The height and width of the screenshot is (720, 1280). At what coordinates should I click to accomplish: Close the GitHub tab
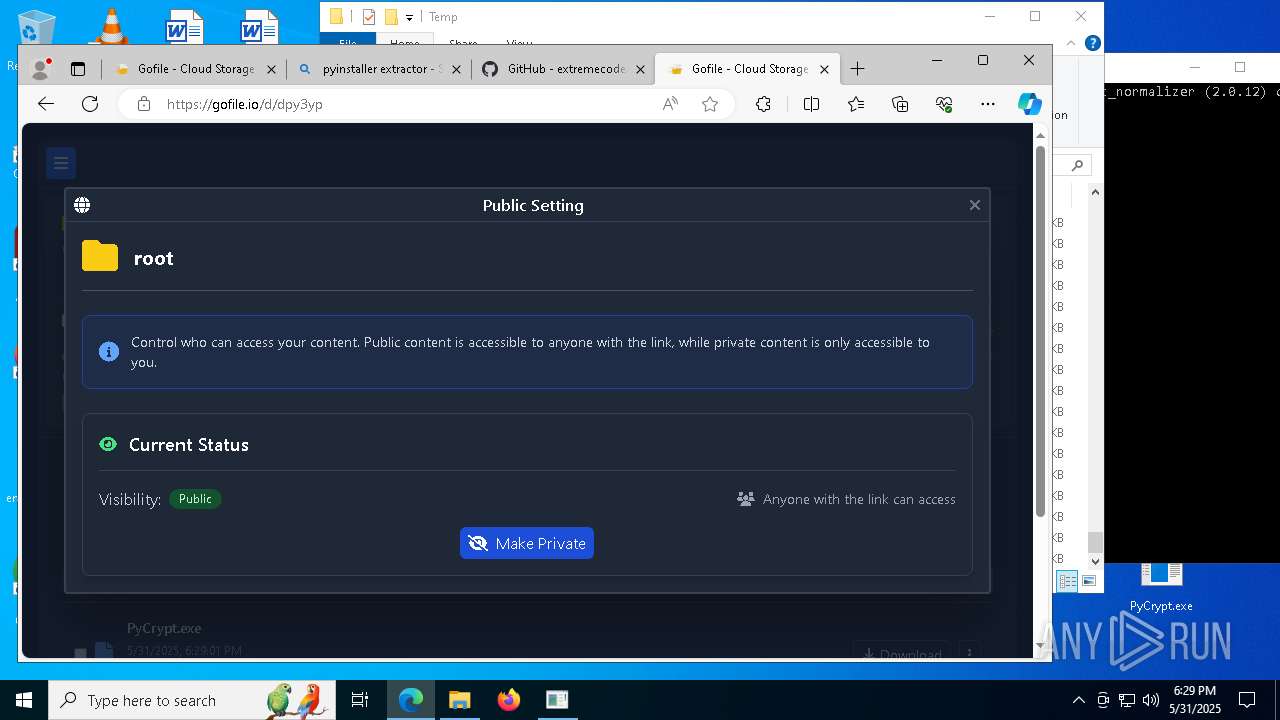click(640, 69)
